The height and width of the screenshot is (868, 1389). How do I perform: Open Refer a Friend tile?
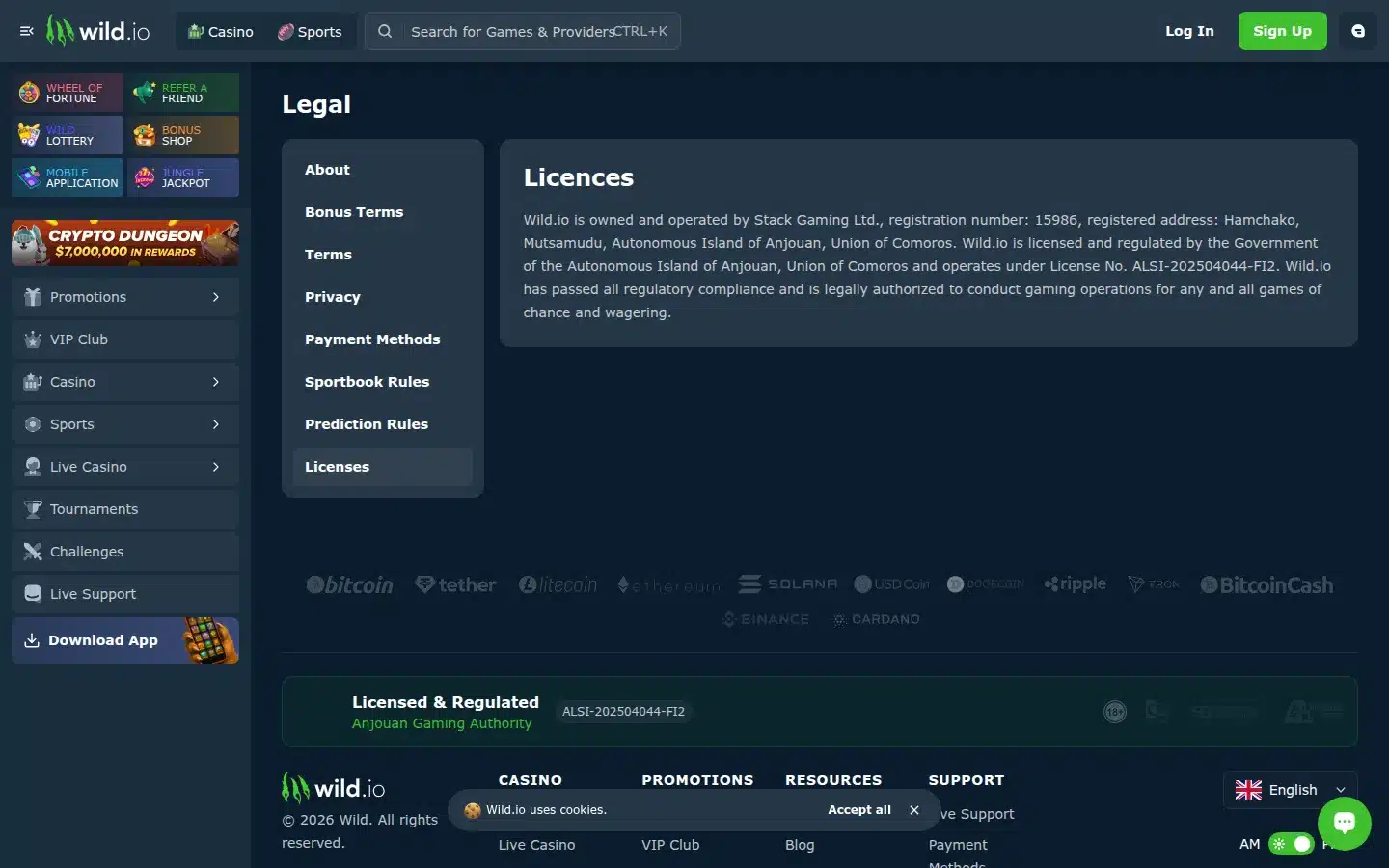pyautogui.click(x=183, y=93)
